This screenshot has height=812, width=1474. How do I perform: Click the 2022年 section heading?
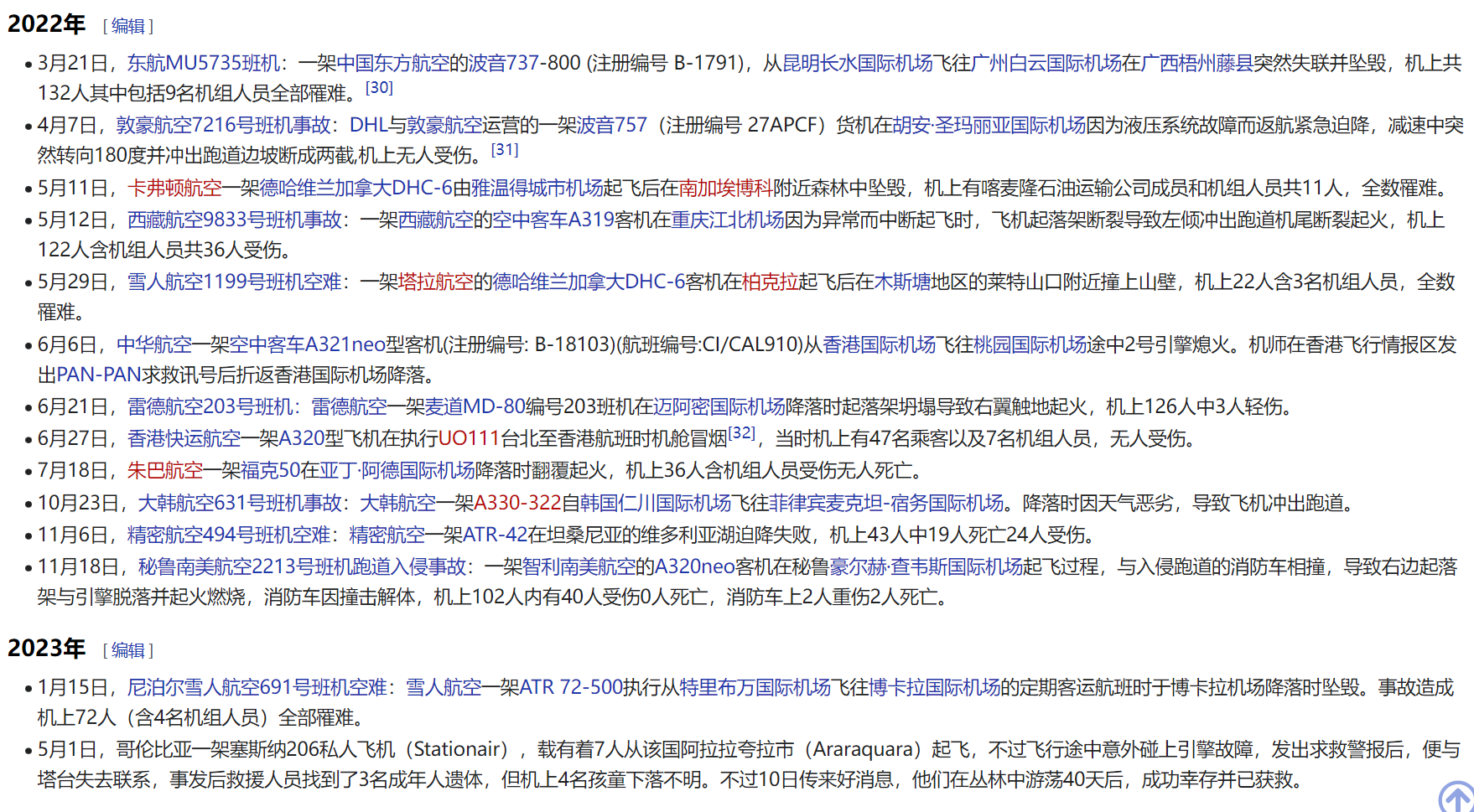pos(47,23)
